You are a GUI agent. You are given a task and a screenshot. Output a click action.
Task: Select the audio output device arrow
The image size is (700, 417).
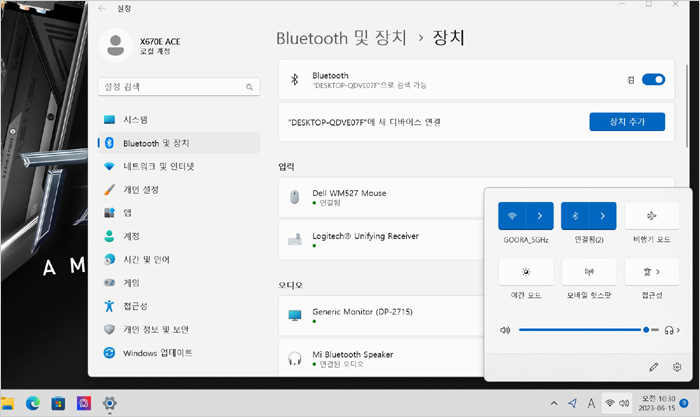[673, 329]
